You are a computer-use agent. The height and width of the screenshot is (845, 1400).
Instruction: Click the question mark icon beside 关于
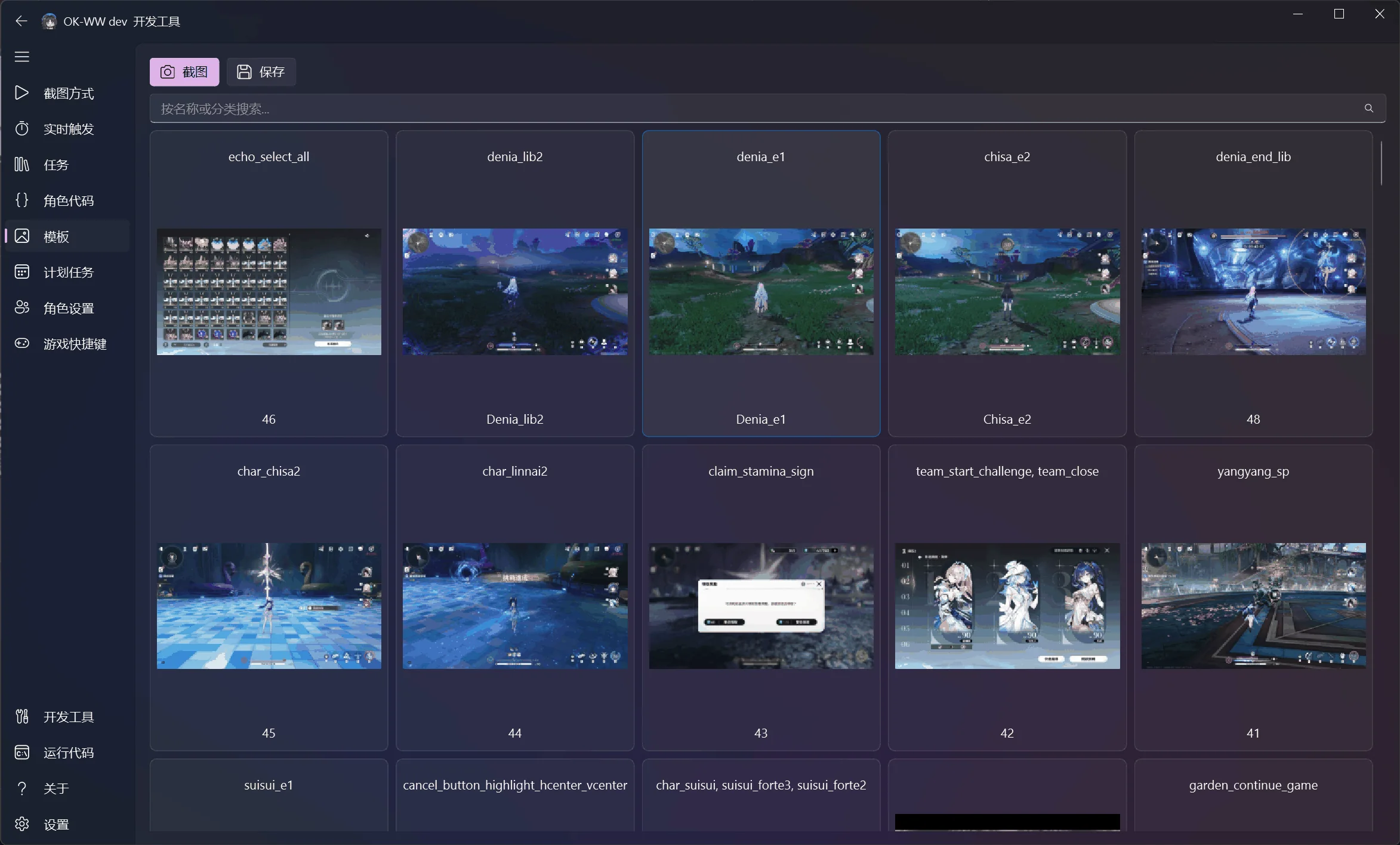[22, 788]
